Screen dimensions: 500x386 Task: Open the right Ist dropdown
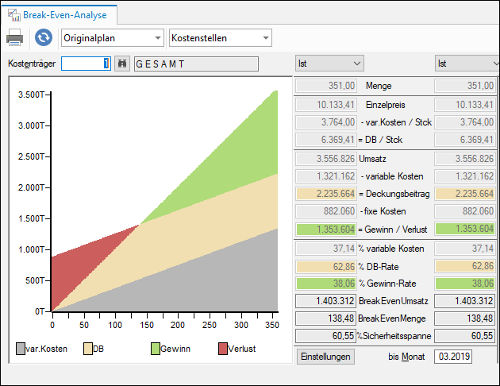tap(467, 63)
